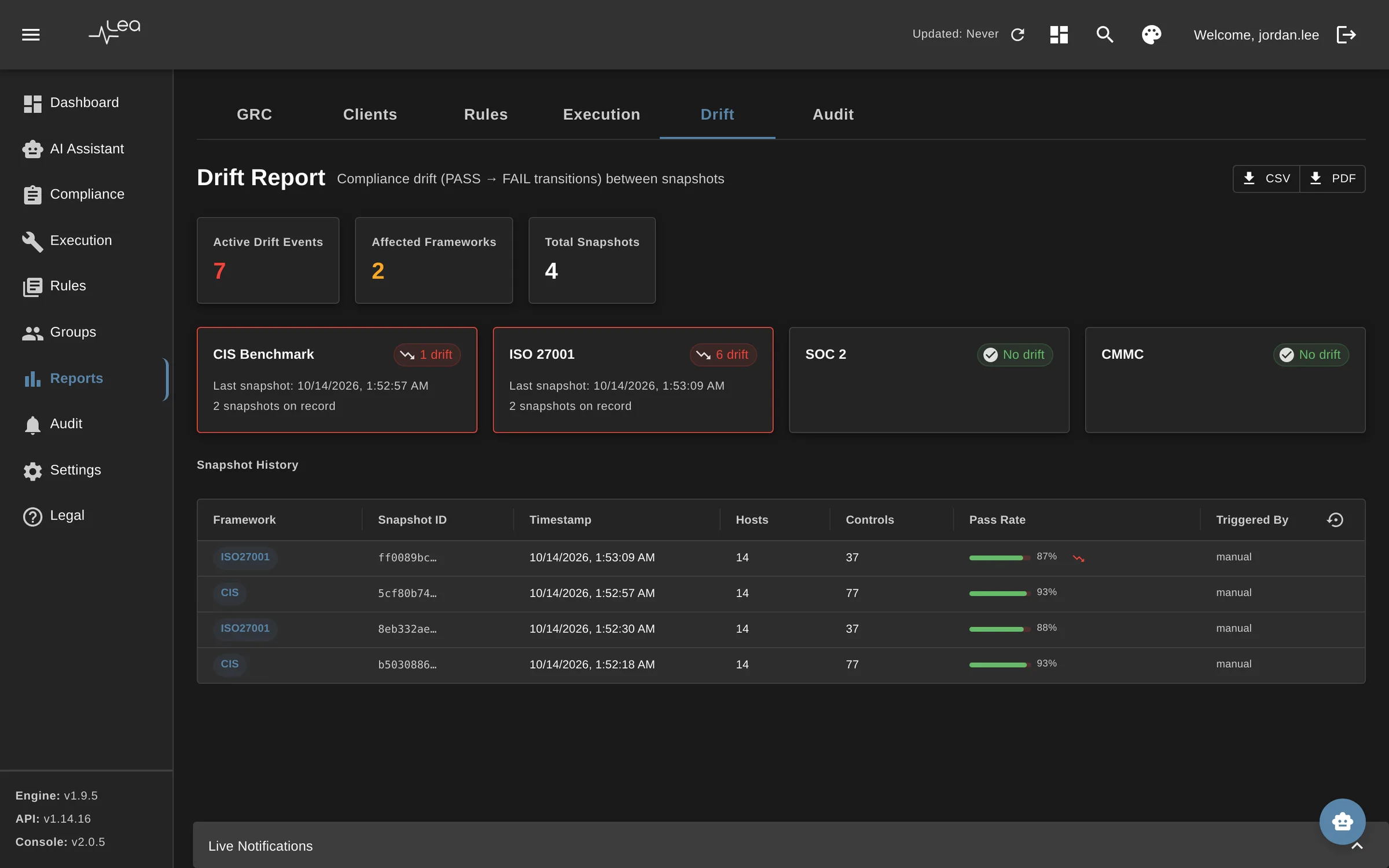Export drift report as CSV

1266,178
